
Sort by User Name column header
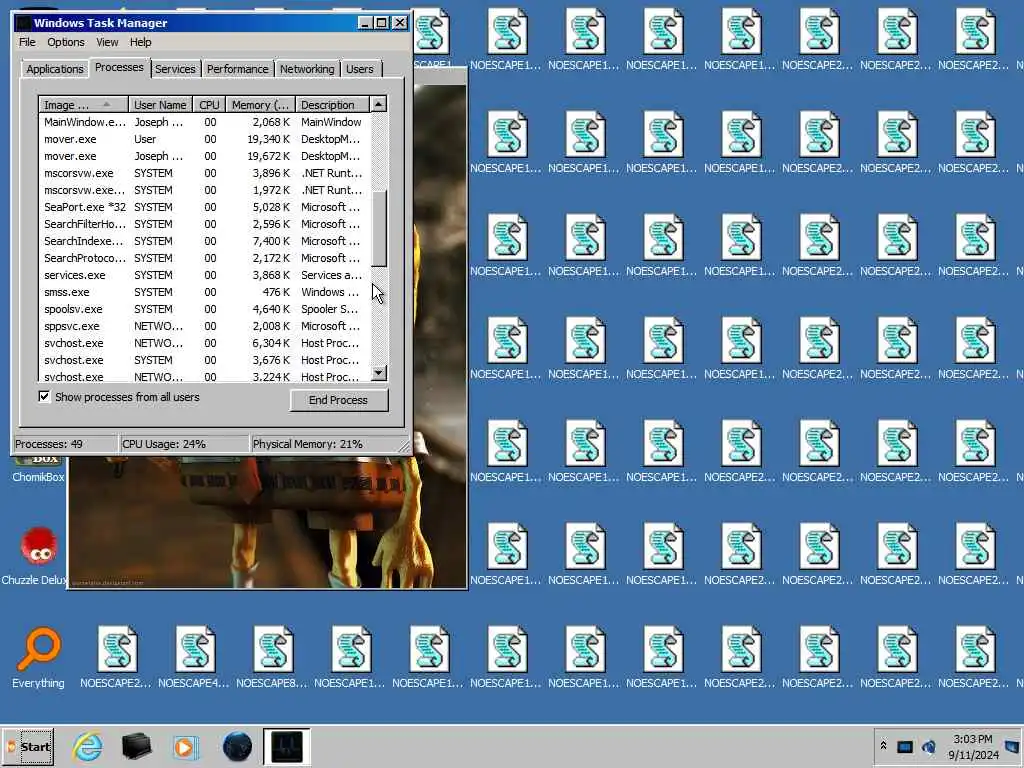click(160, 104)
